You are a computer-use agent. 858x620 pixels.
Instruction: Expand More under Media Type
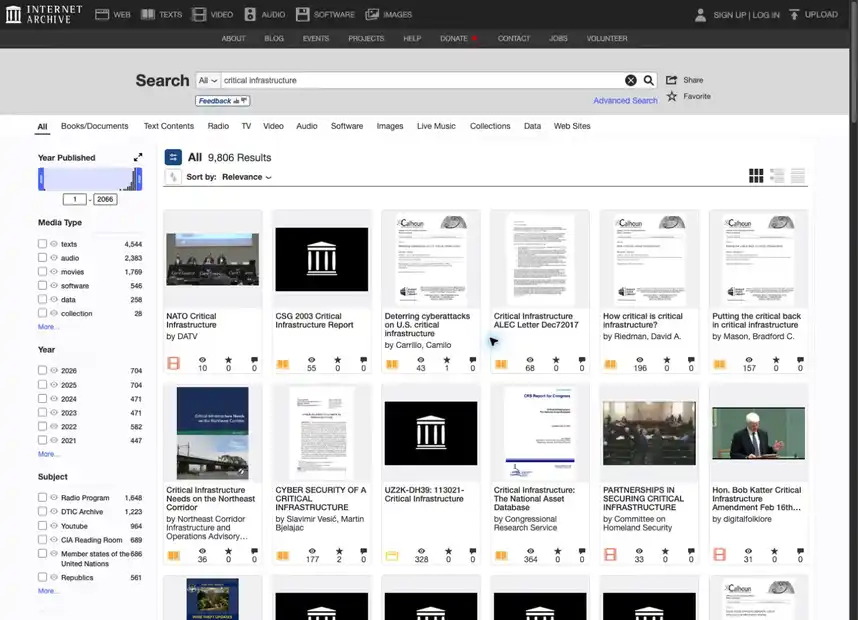(48, 327)
